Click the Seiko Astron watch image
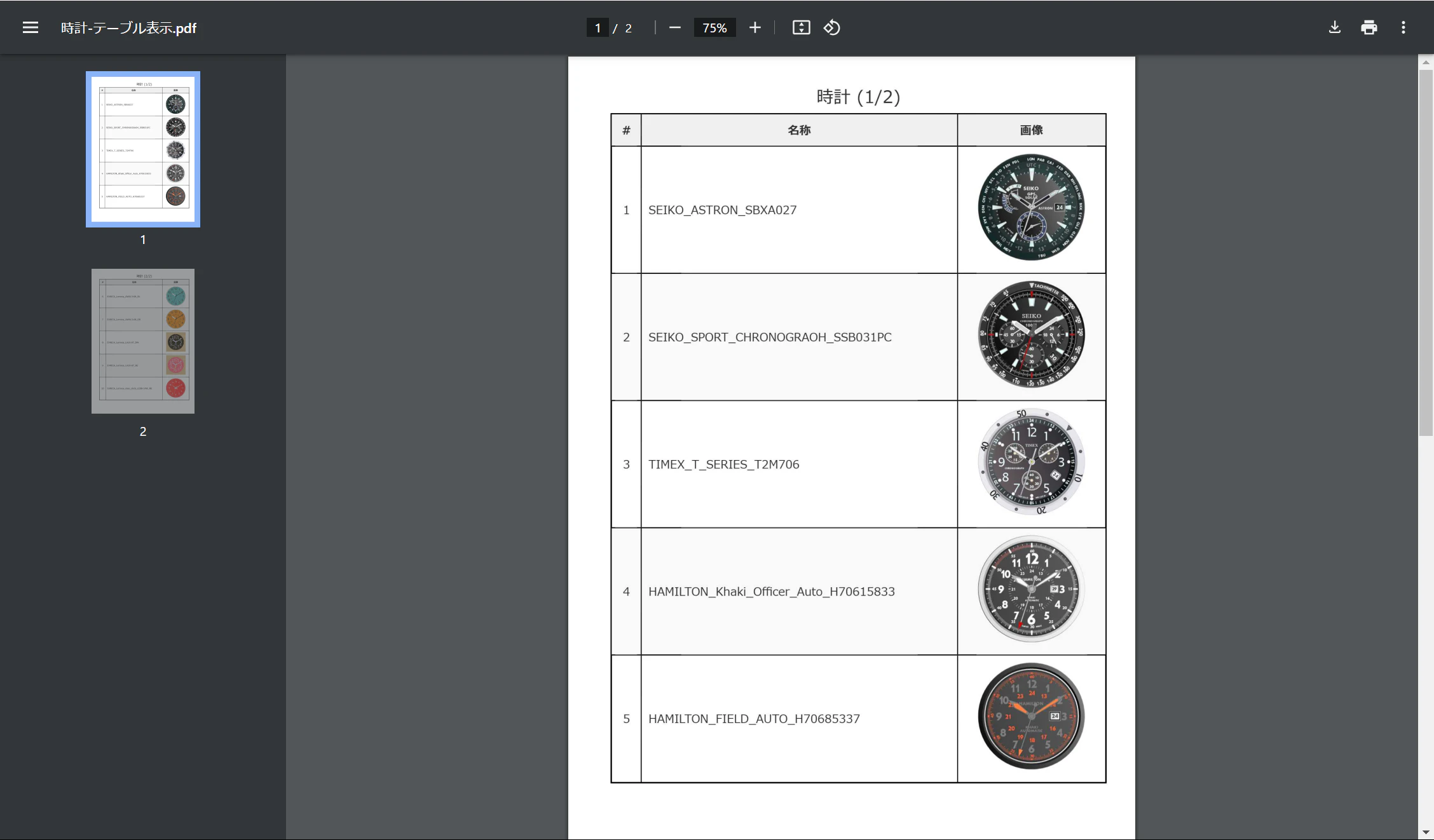Screen dimensions: 1434x840 [1031, 207]
